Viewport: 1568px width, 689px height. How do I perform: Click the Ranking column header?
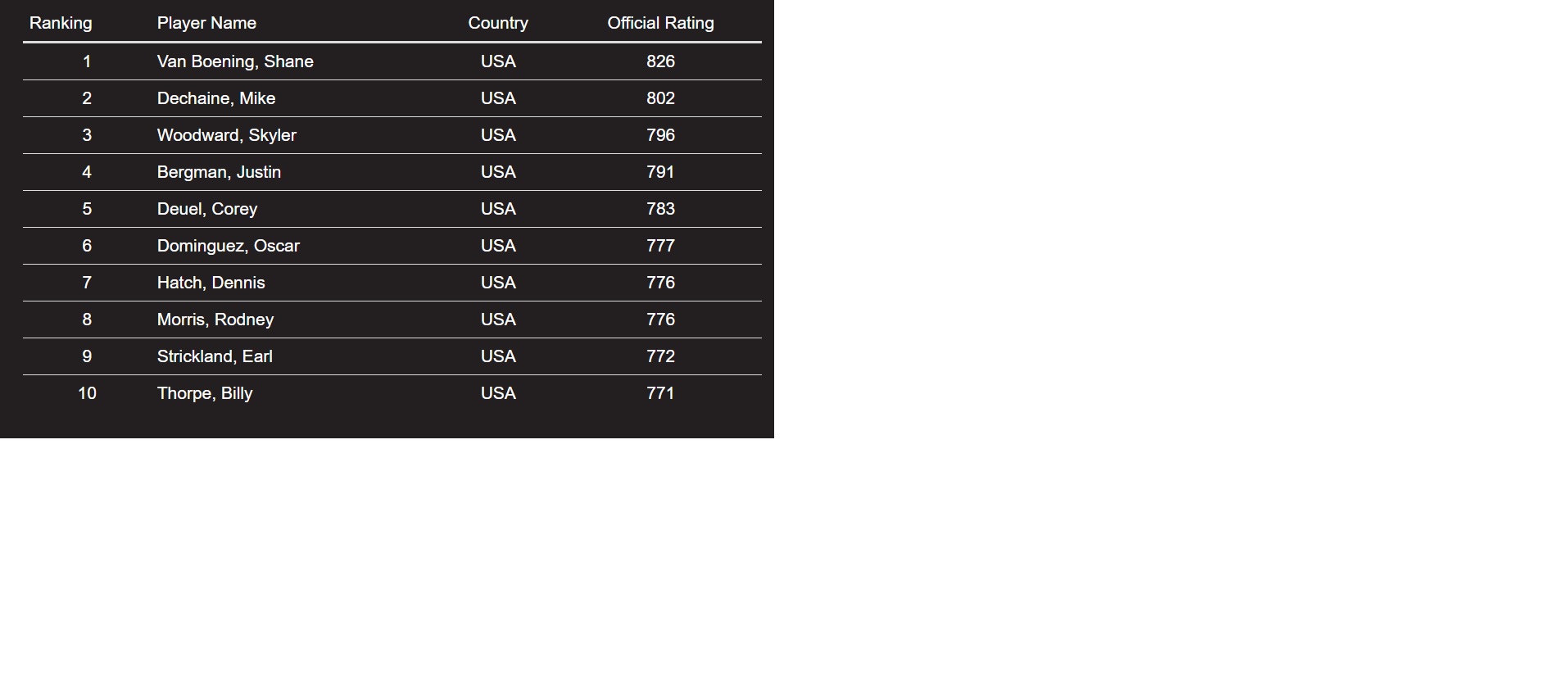(61, 23)
